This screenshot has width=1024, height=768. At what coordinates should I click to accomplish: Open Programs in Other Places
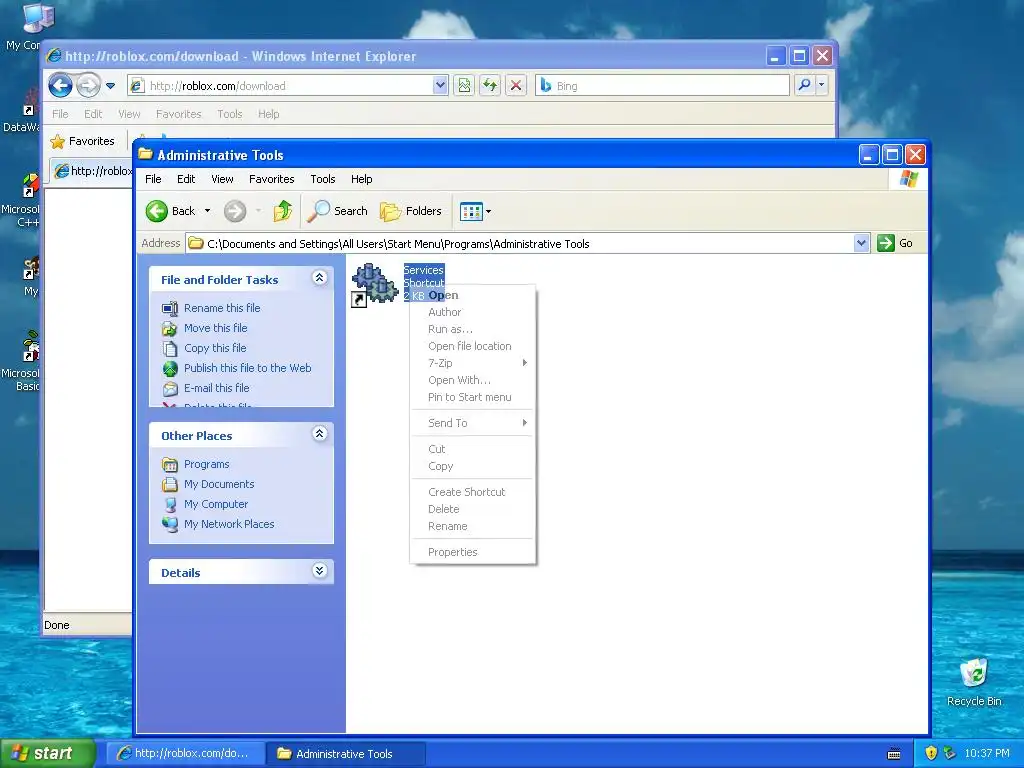[x=206, y=464]
